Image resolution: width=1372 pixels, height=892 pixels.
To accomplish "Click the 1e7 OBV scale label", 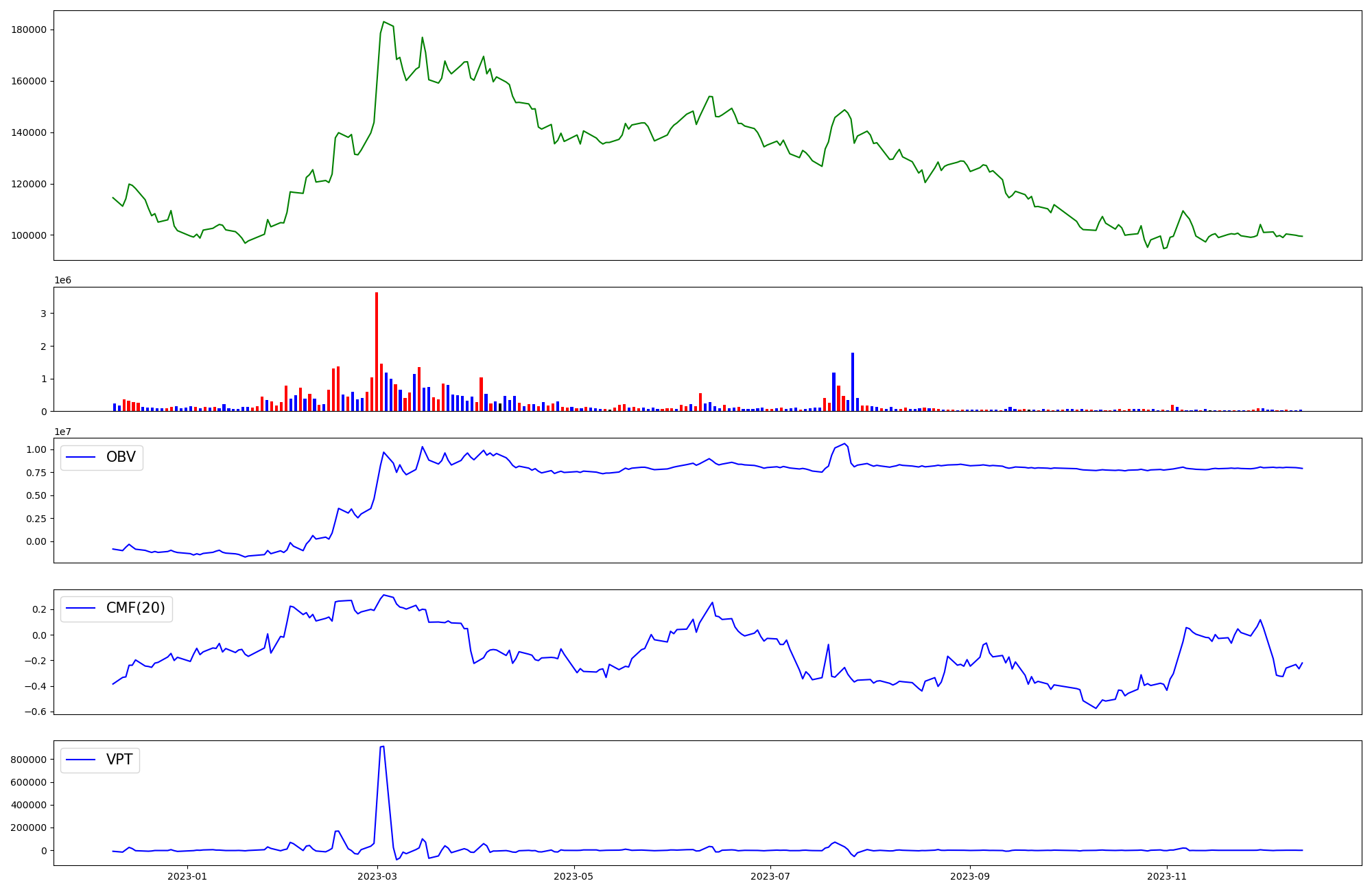I will pos(63,432).
